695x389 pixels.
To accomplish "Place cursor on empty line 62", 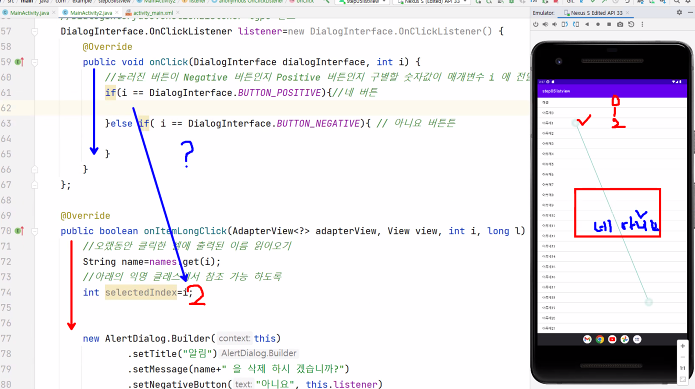I will pos(282,108).
